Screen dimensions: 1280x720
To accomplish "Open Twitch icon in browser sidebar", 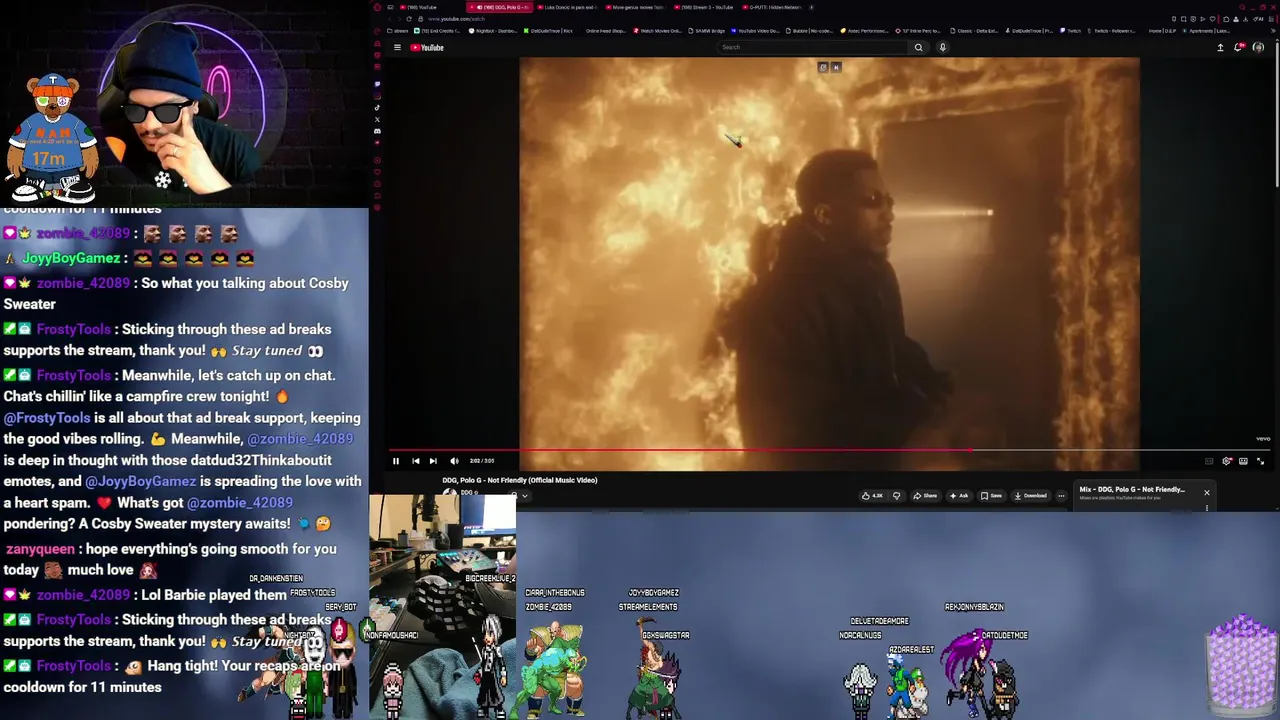I will click(x=377, y=84).
